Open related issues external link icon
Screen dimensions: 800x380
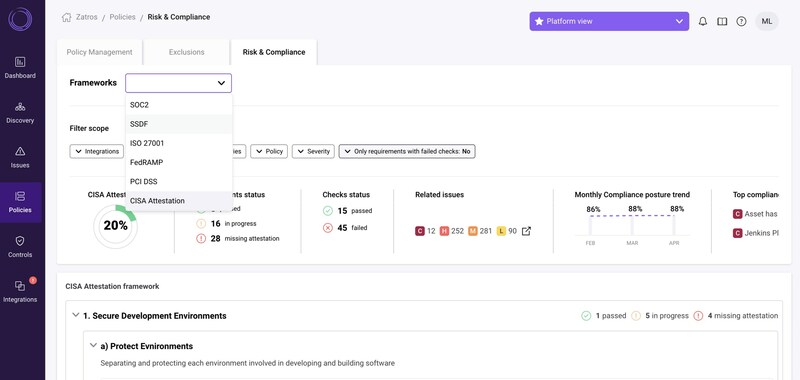click(526, 231)
